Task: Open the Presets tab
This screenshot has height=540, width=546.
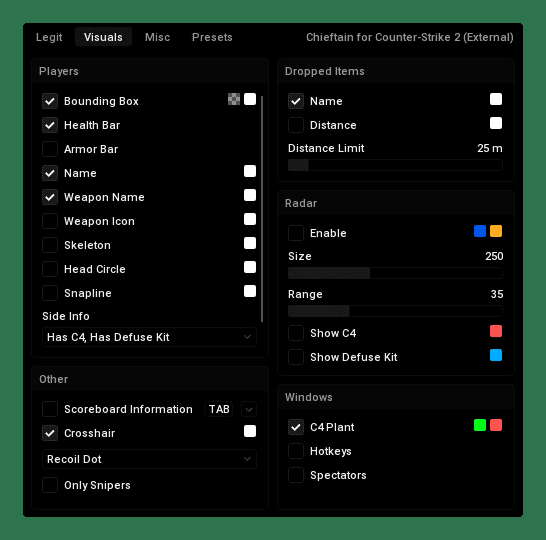Action: click(212, 37)
